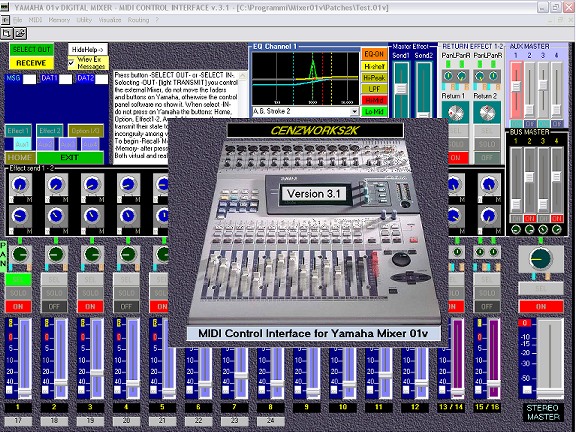The image size is (576, 432).
Task: Click channel 3 lower effect send knob
Action: tap(92, 216)
